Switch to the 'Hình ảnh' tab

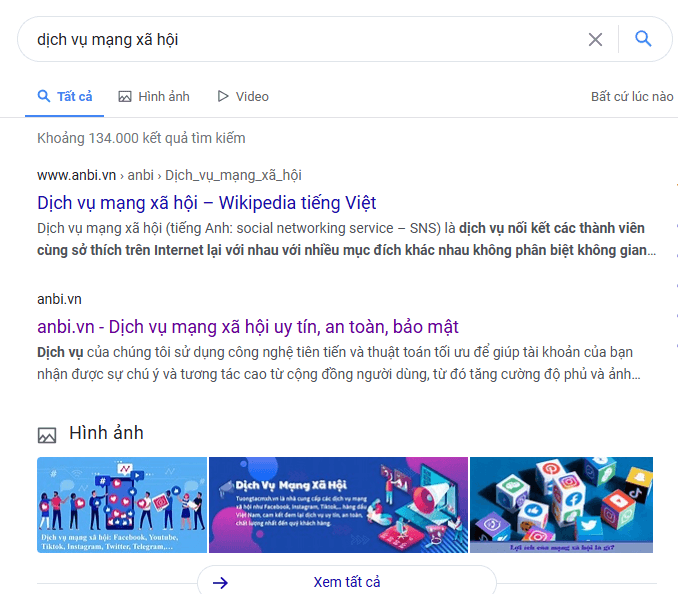154,96
